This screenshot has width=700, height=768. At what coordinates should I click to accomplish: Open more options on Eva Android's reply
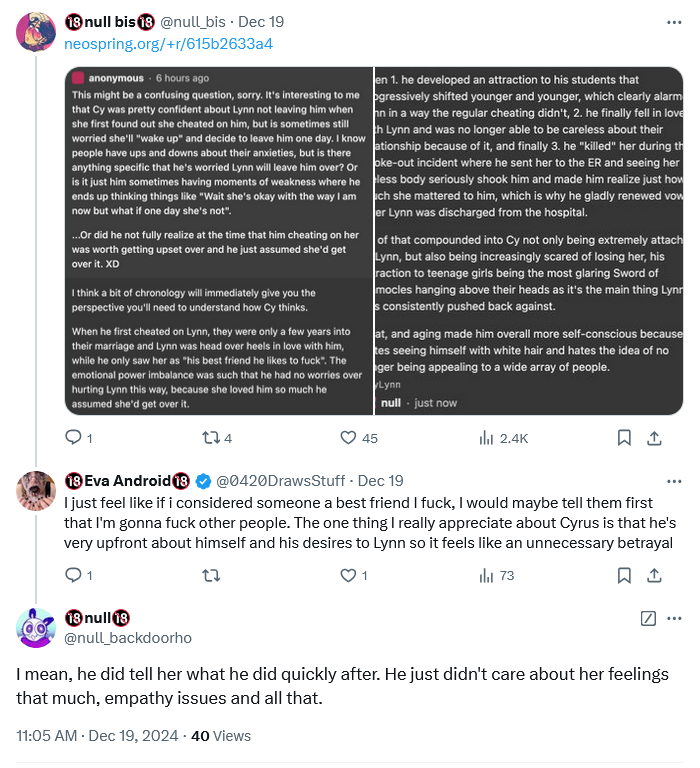675,479
